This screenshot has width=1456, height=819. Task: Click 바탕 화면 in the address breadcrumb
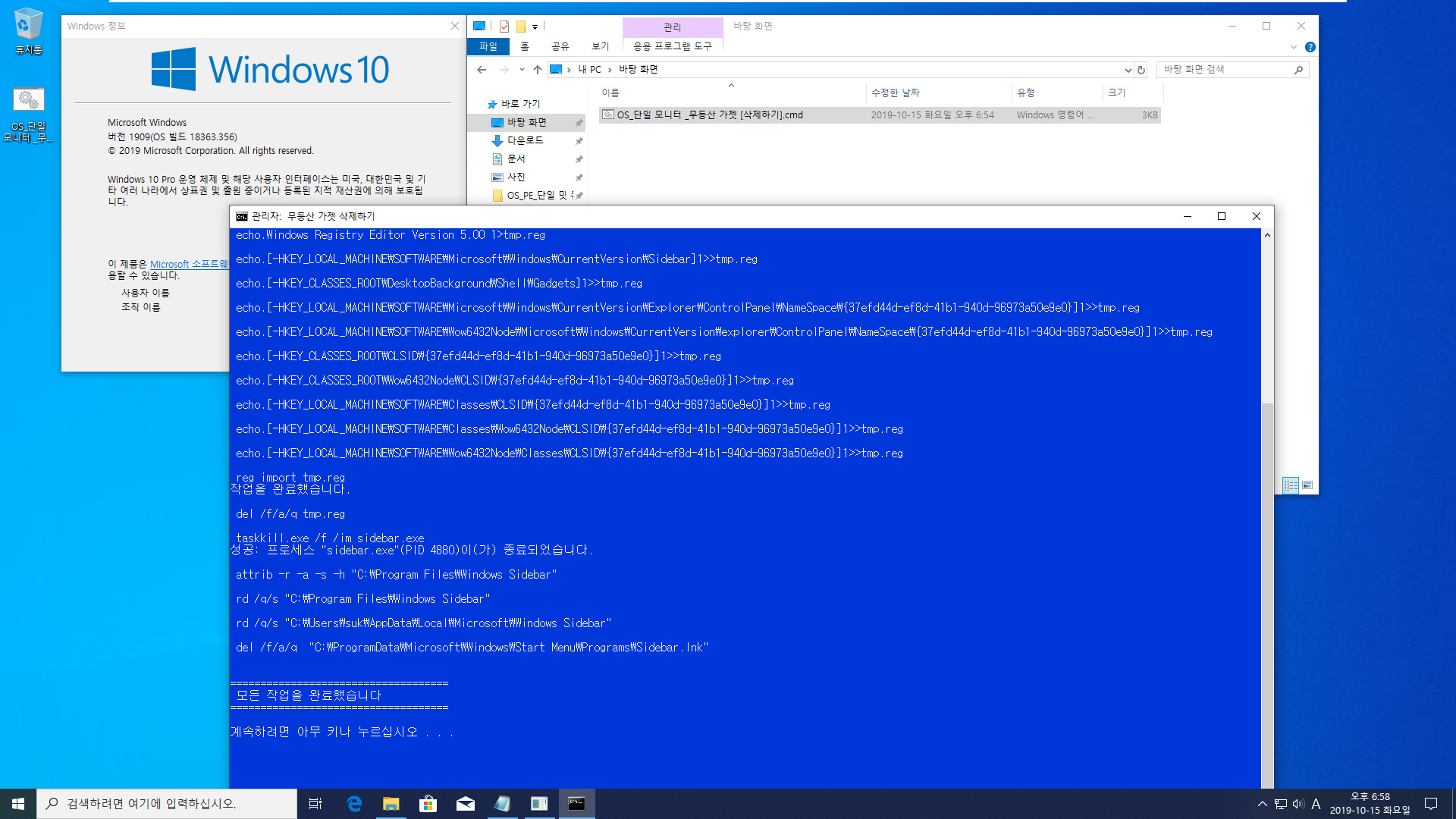point(639,70)
